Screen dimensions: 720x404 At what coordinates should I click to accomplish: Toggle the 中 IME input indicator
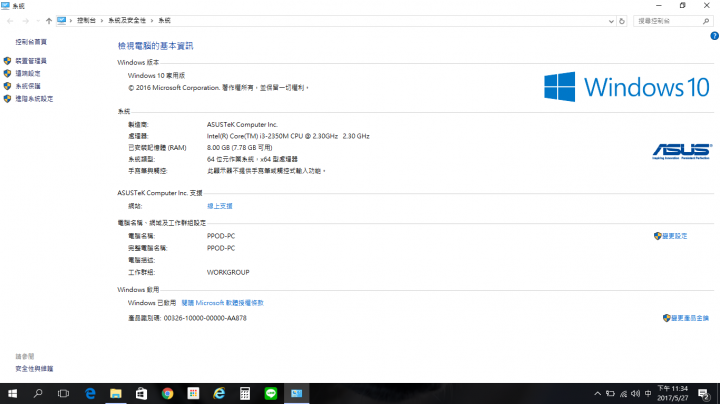click(648, 393)
